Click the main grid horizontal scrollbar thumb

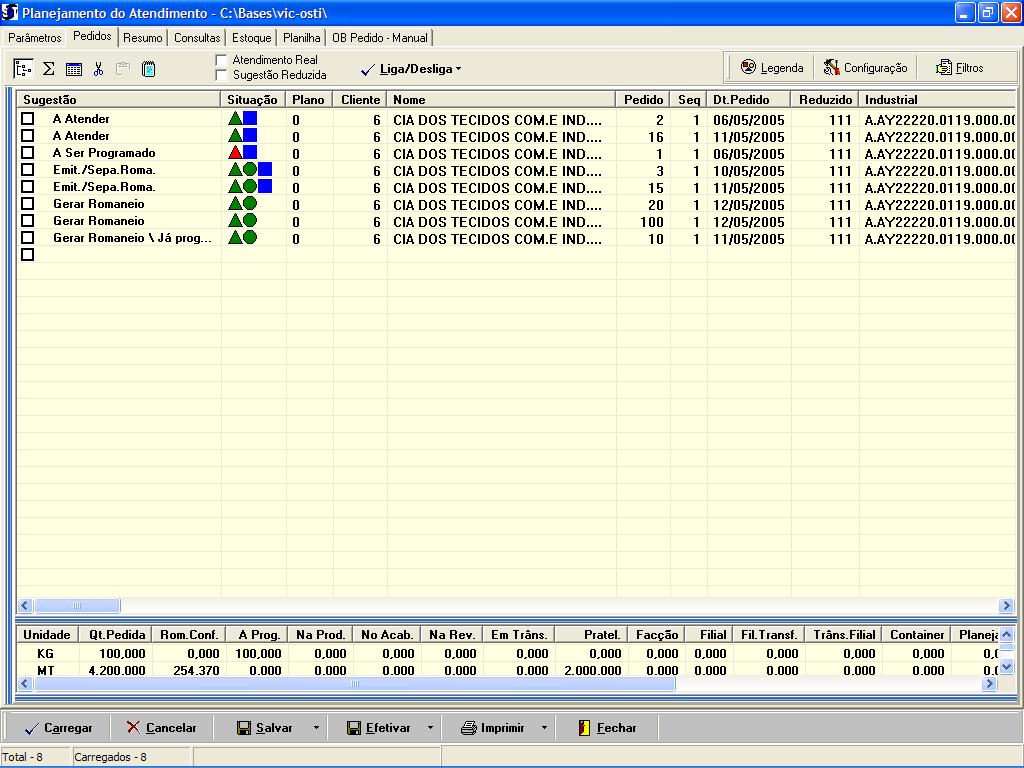pos(77,606)
